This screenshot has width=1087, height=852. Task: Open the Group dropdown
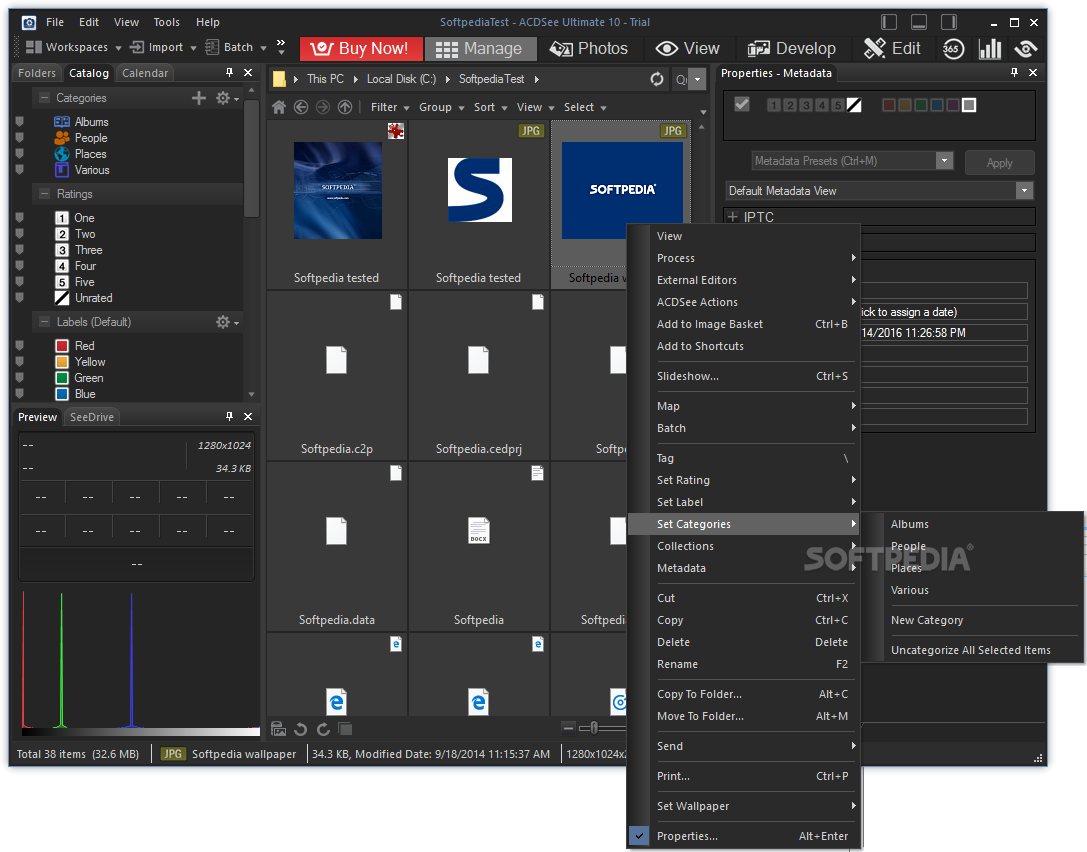point(442,107)
